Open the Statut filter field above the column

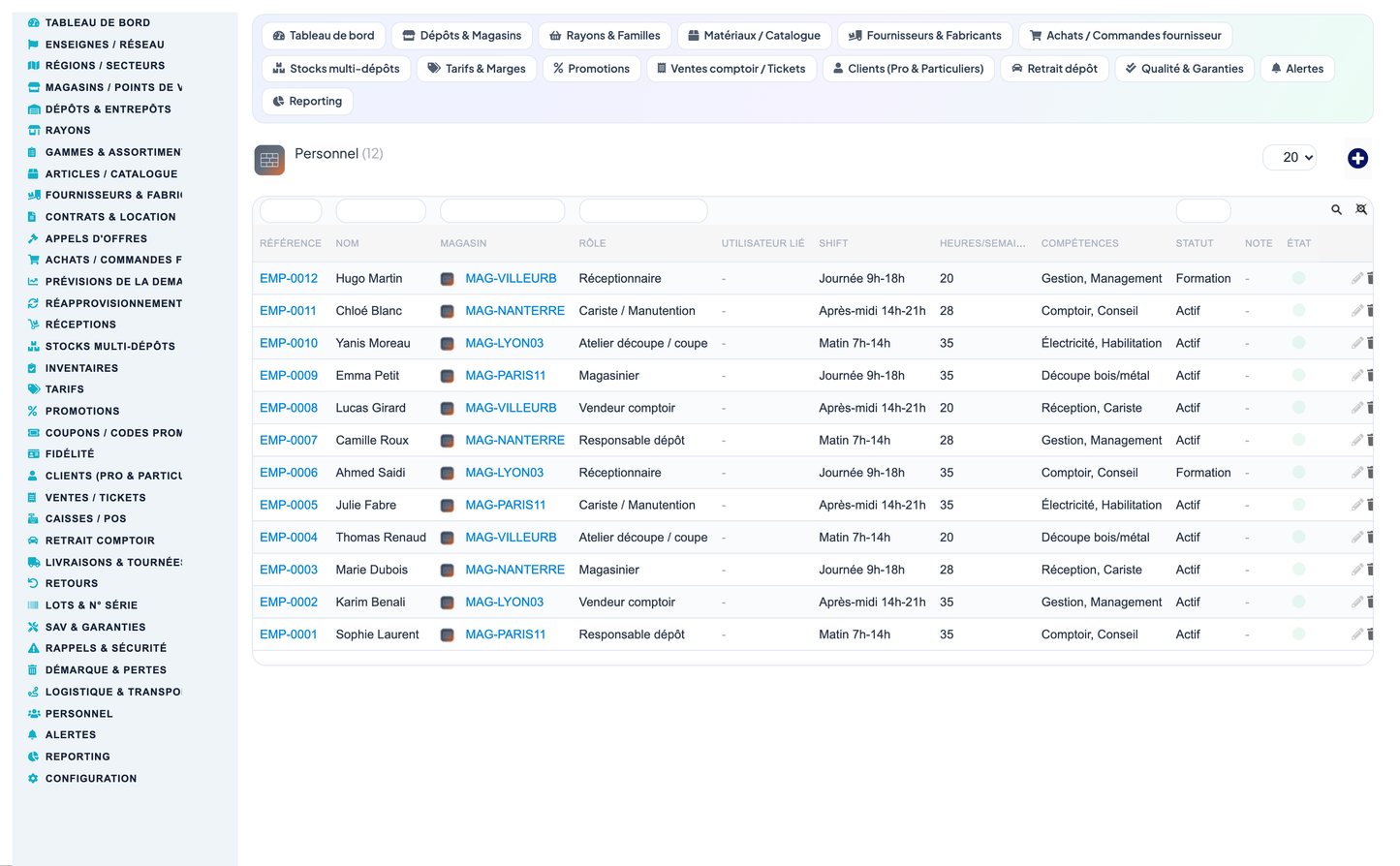[x=1203, y=210]
